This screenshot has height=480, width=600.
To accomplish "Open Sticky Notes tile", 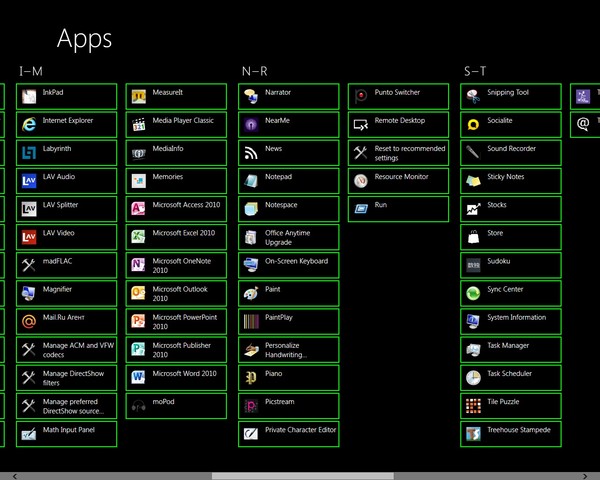I will (x=511, y=181).
